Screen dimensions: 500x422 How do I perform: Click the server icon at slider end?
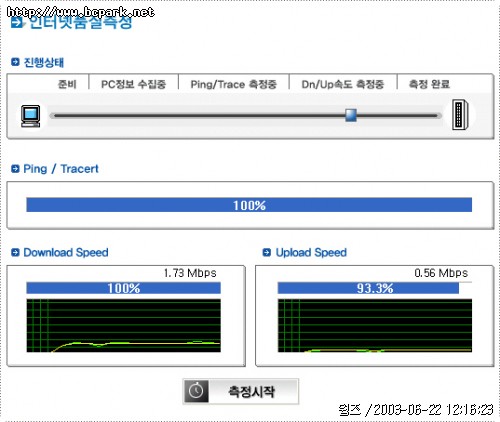pyautogui.click(x=460, y=115)
